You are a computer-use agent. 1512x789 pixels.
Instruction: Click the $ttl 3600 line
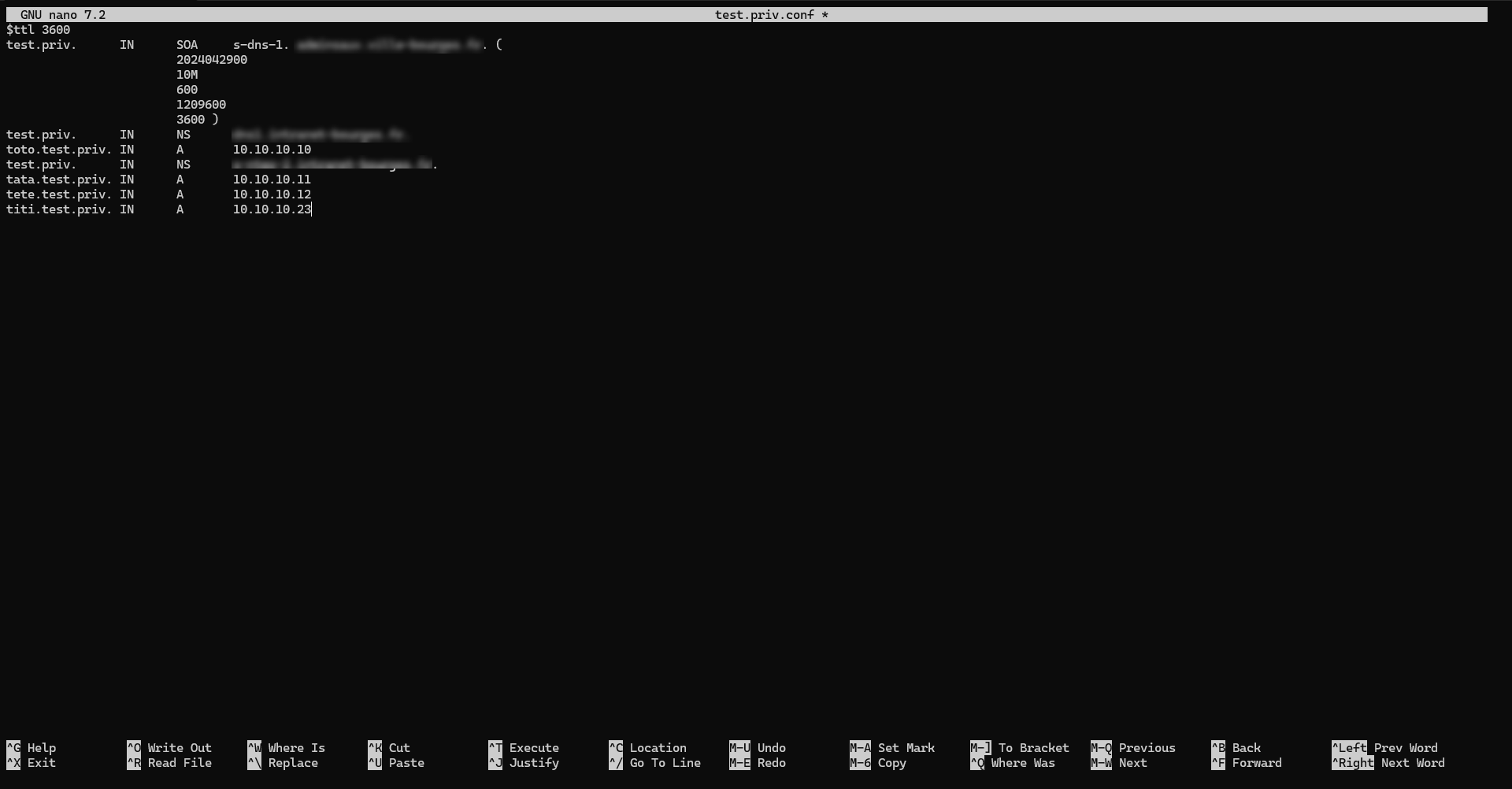click(x=38, y=30)
